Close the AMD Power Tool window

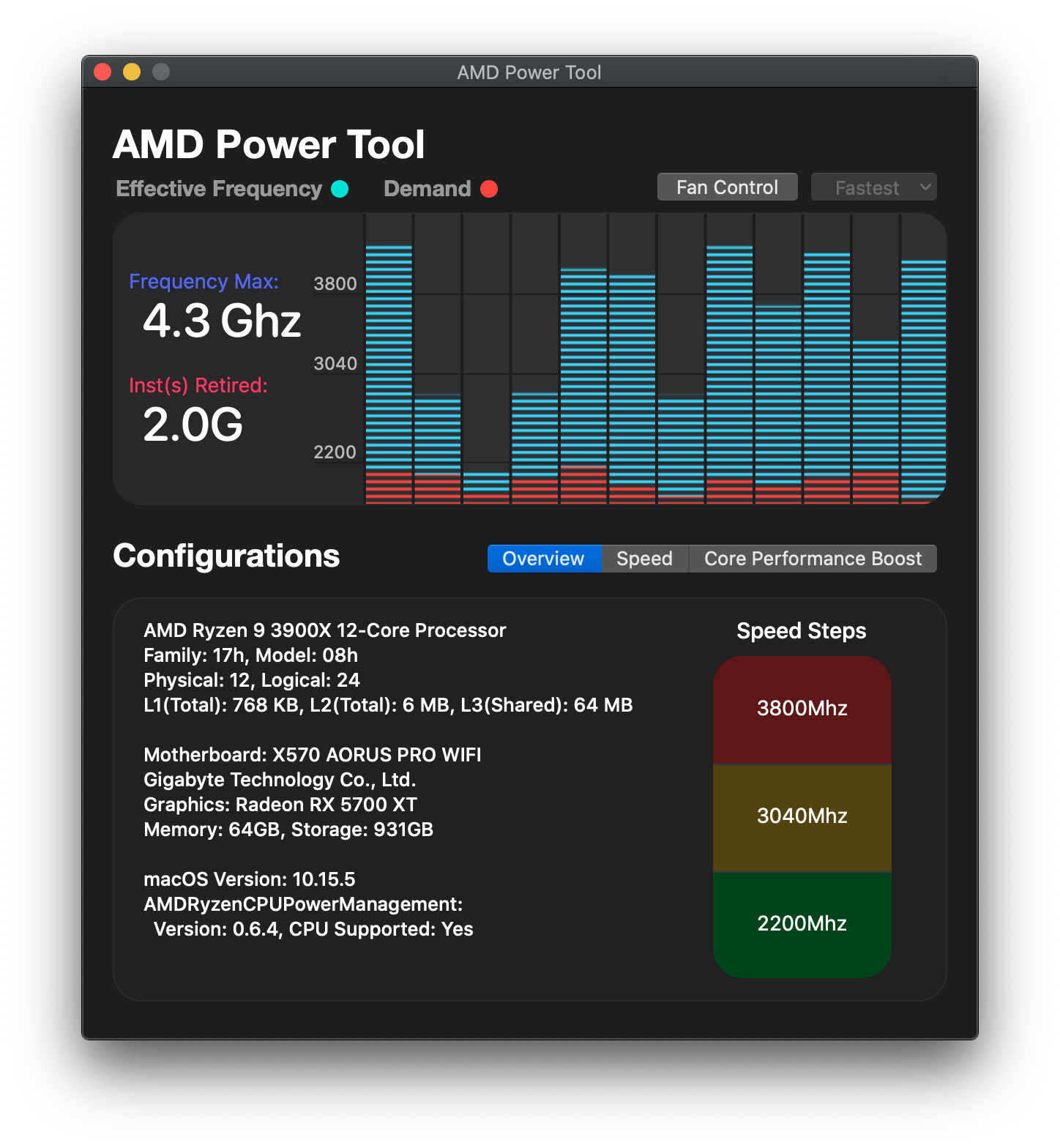102,72
